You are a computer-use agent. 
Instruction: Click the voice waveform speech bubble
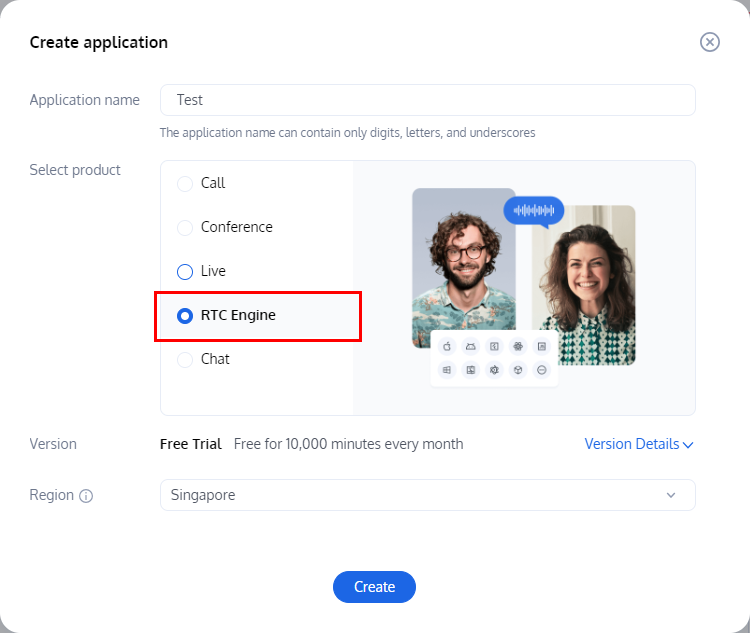tap(534, 211)
